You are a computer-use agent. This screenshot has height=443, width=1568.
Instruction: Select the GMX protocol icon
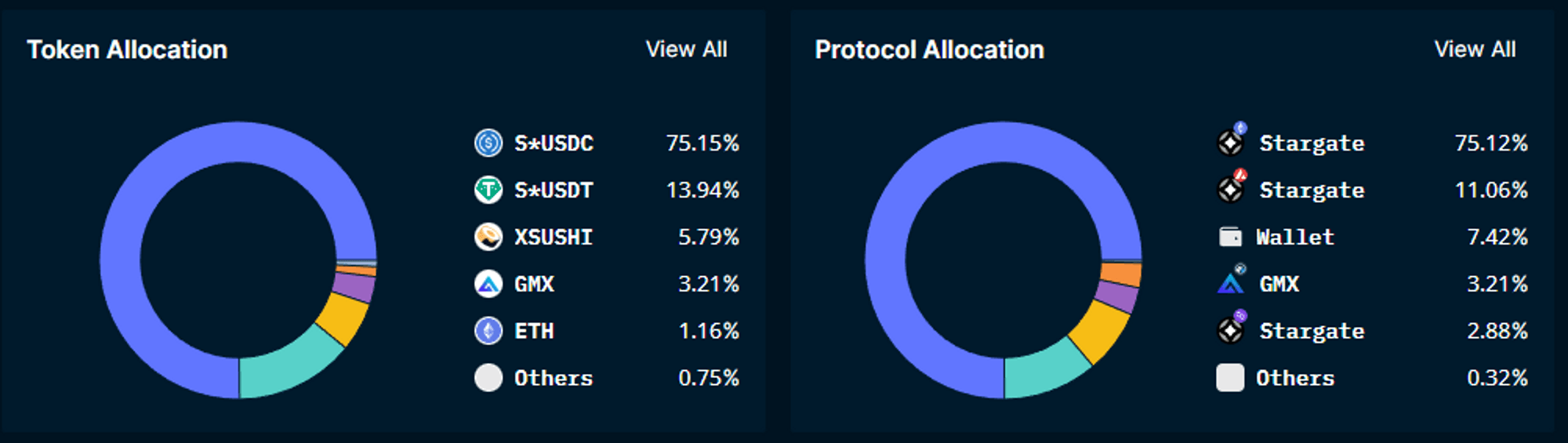click(x=1232, y=280)
